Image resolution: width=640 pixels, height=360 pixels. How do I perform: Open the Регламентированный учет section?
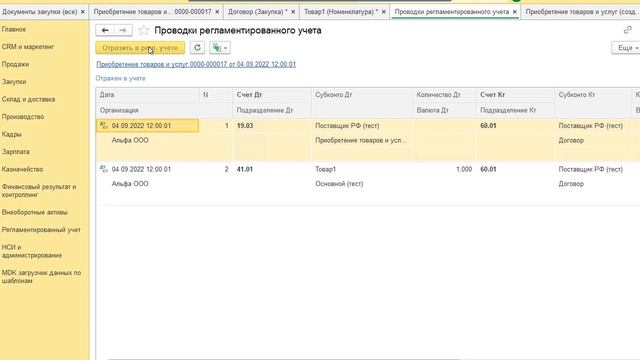[41, 230]
